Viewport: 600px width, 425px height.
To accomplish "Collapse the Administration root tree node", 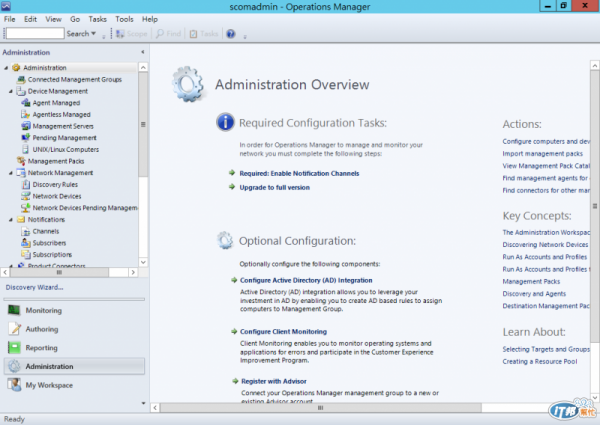I will click(6, 68).
